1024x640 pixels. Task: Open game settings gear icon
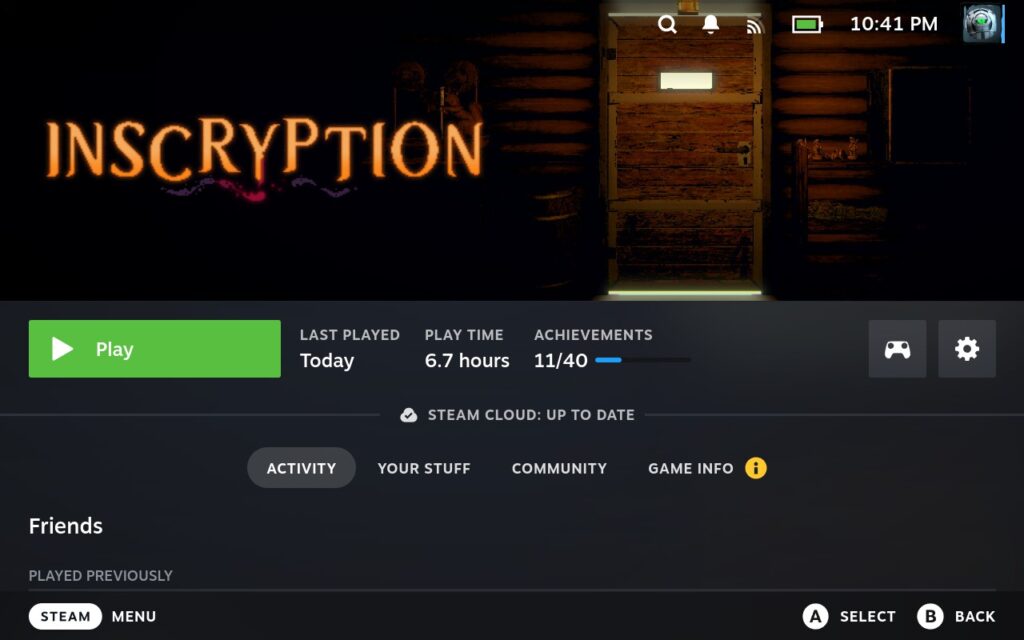coord(967,349)
